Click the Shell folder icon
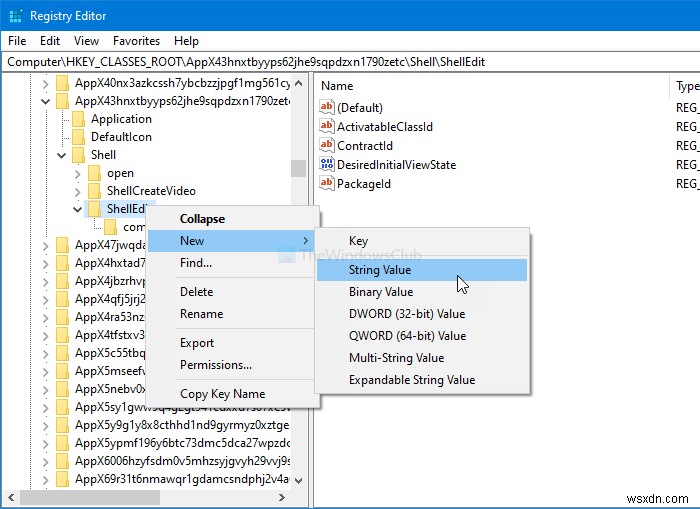 click(x=78, y=155)
